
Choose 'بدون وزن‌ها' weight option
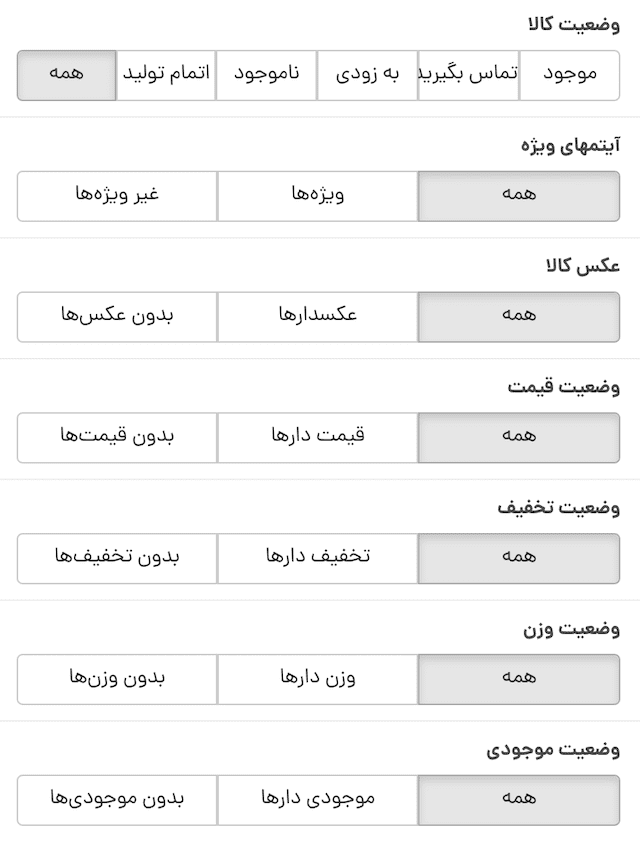[x=117, y=679]
